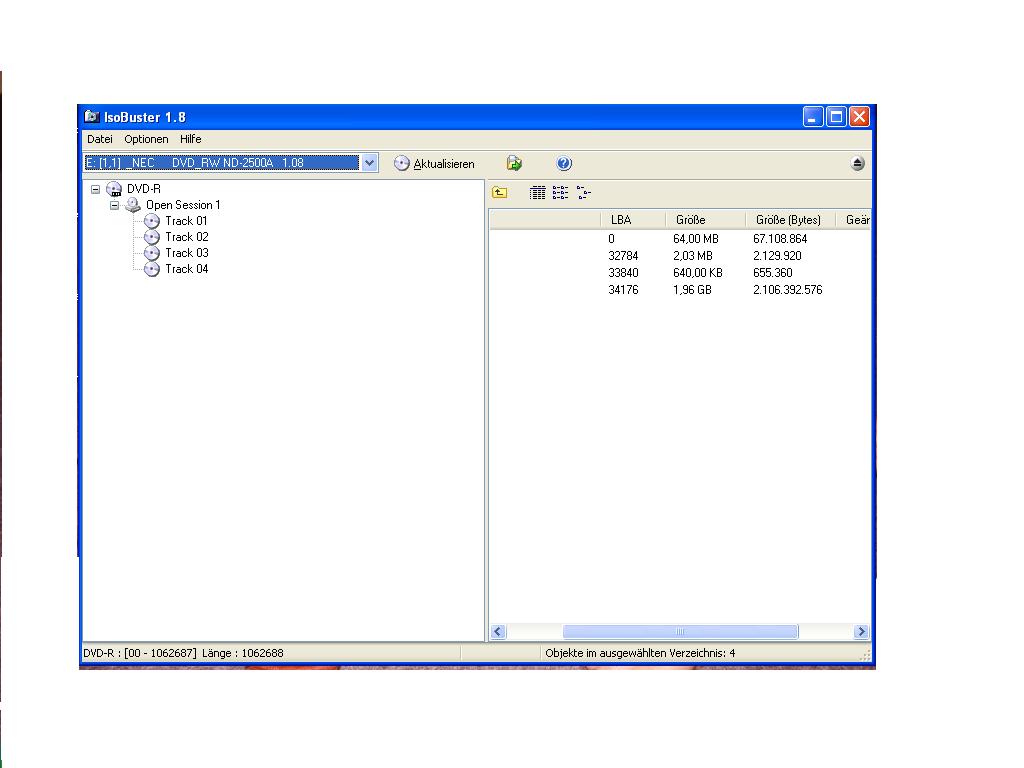Click size value 640,00 KB
The height and width of the screenshot is (768, 1024).
(697, 273)
